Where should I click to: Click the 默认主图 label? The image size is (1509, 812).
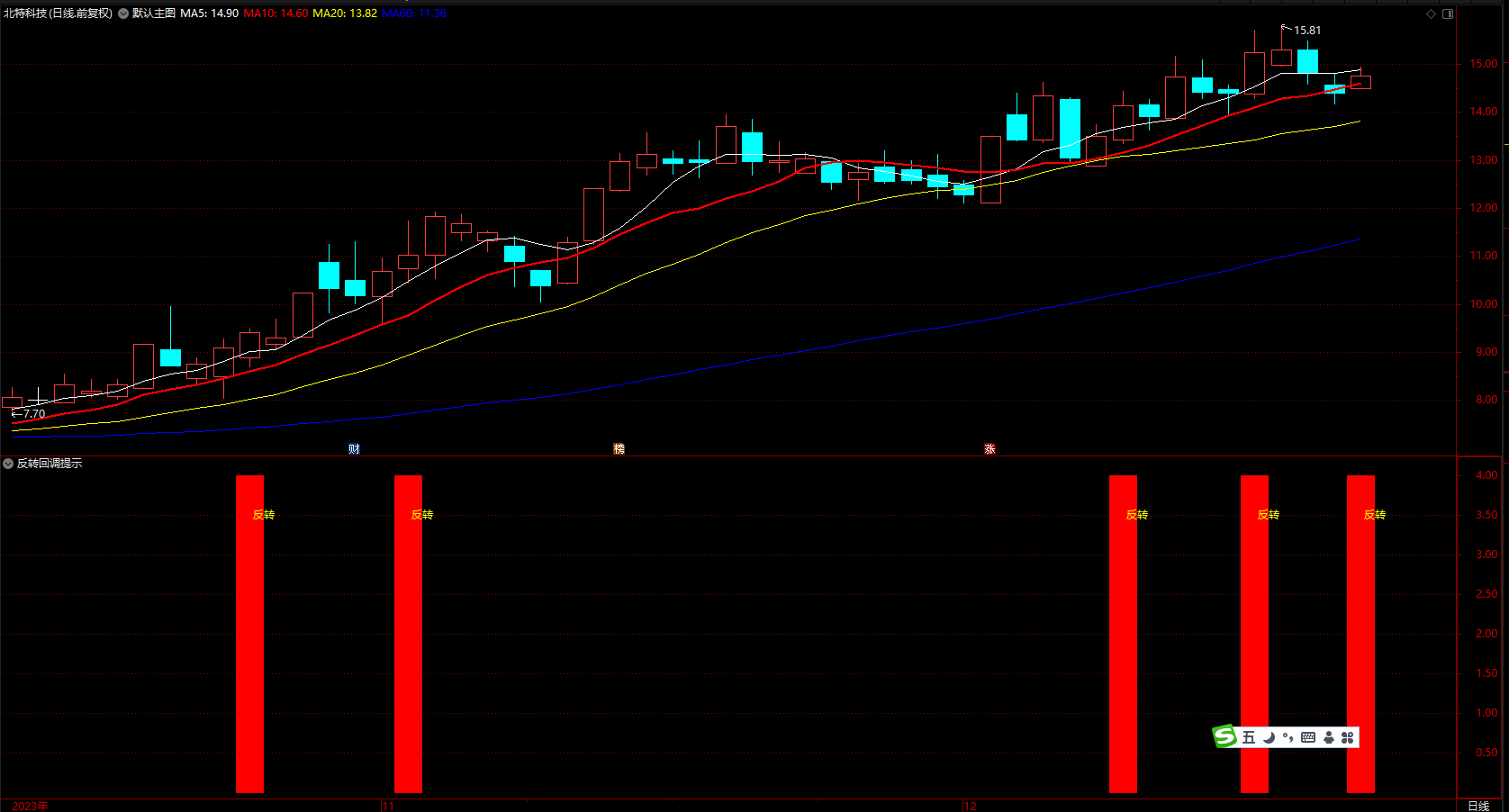[x=154, y=14]
